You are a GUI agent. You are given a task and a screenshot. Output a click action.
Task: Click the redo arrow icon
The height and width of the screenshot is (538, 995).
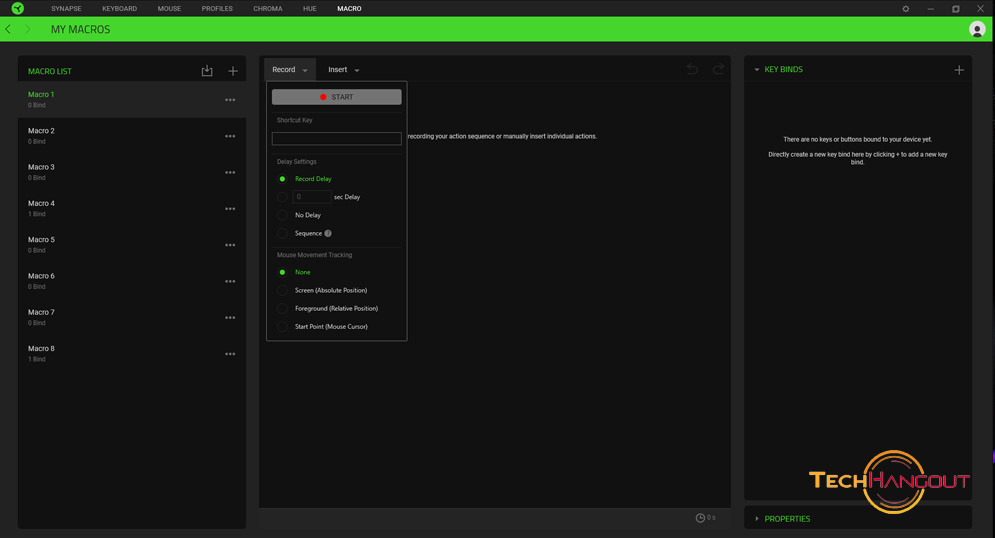pos(718,69)
